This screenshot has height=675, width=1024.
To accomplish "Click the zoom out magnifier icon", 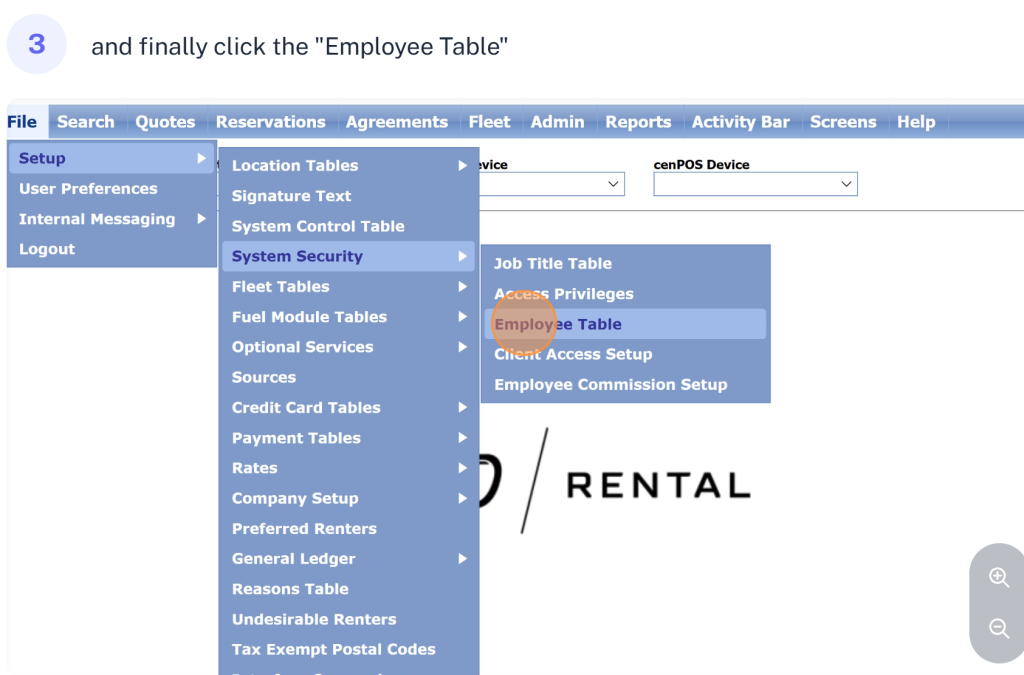I will (998, 628).
